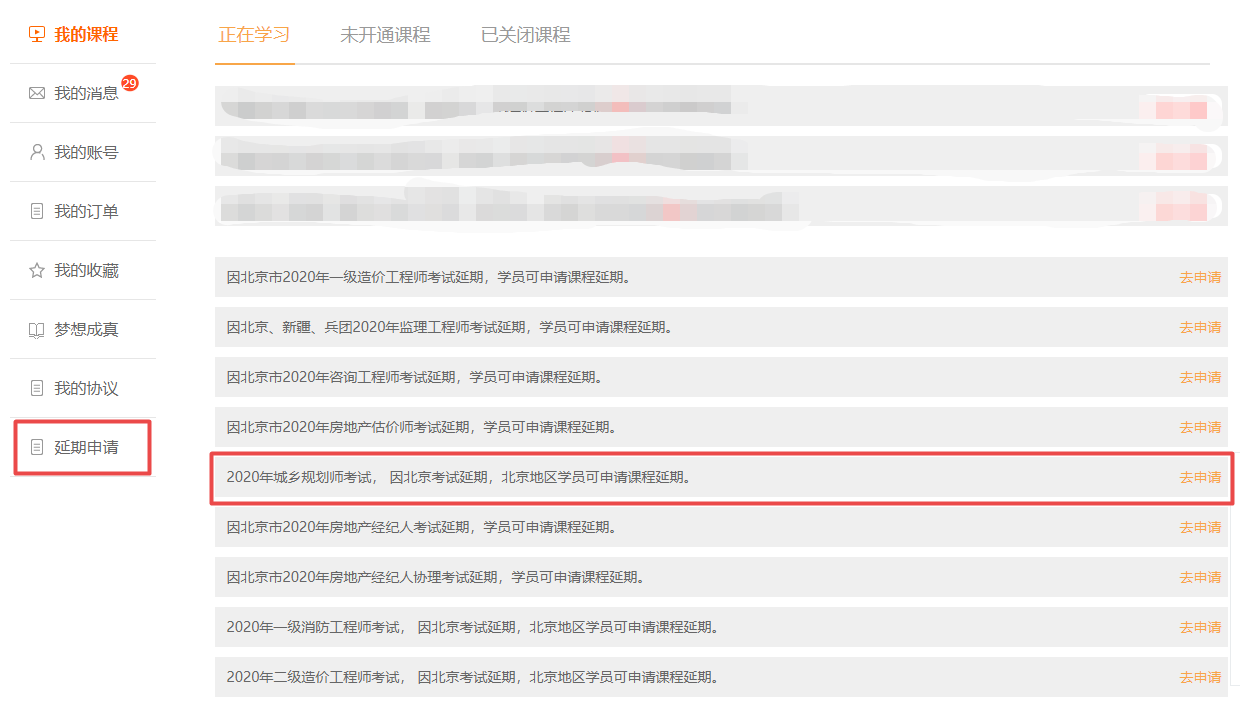This screenshot has width=1240, height=711.
Task: Open 我的订单 via the document icon
Action: coord(37,211)
